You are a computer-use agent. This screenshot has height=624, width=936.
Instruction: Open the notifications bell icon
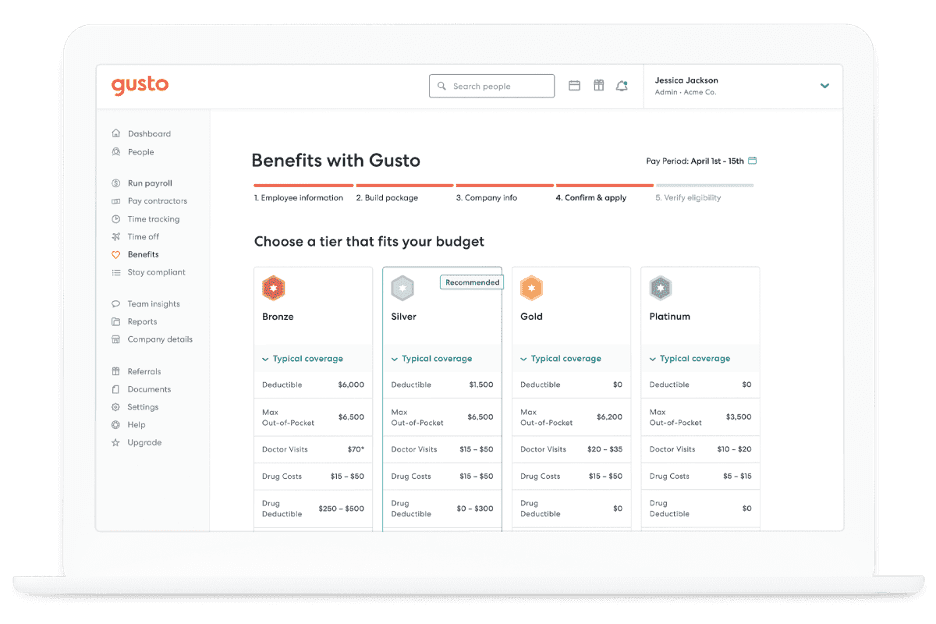[622, 86]
